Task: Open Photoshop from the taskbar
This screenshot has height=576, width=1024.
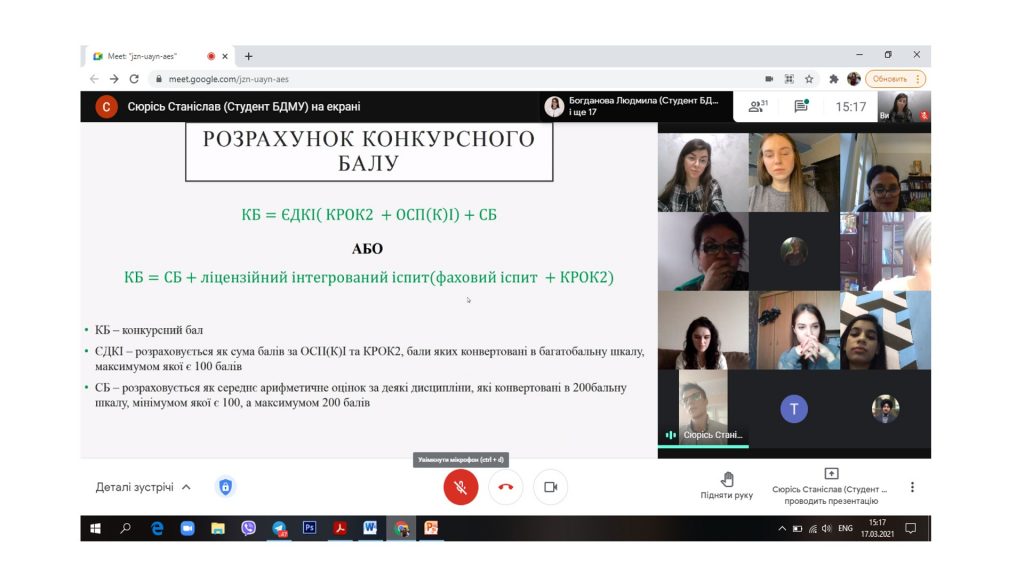Action: tap(309, 528)
